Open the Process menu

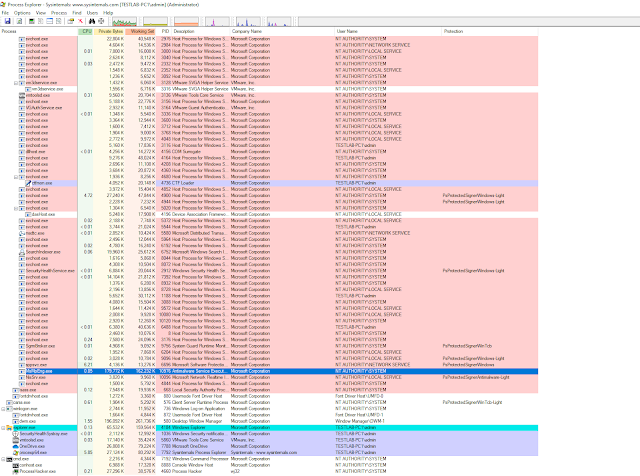point(59,13)
